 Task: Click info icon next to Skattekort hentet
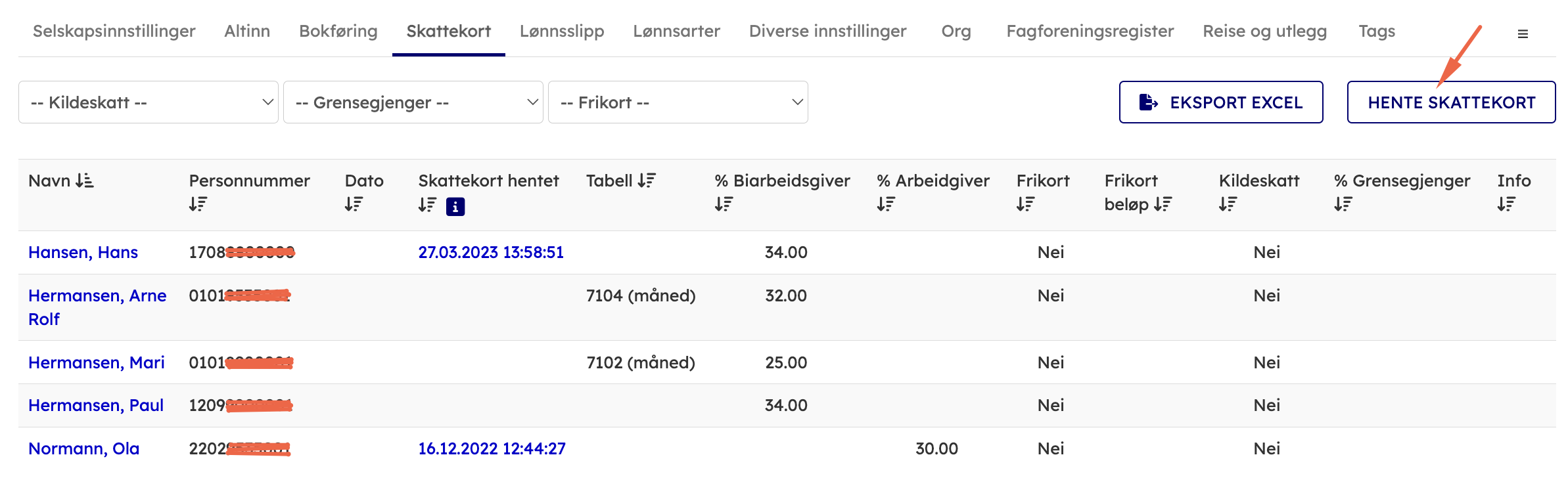click(x=455, y=206)
